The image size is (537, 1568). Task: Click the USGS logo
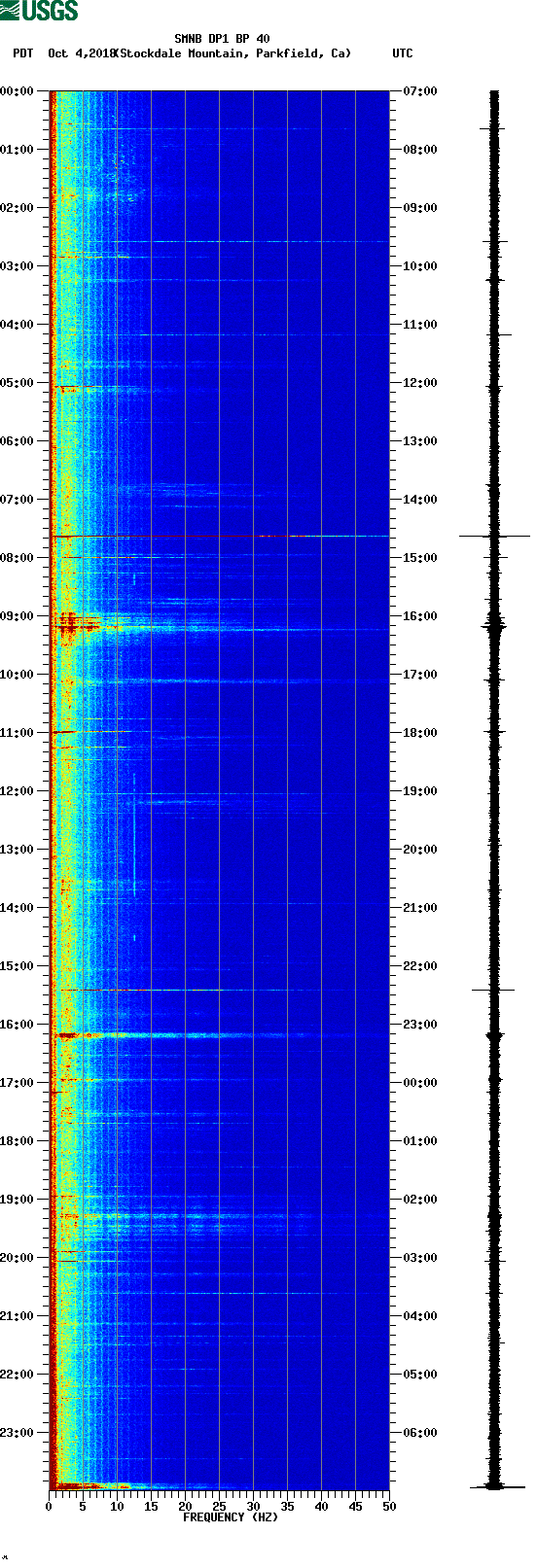[39, 11]
